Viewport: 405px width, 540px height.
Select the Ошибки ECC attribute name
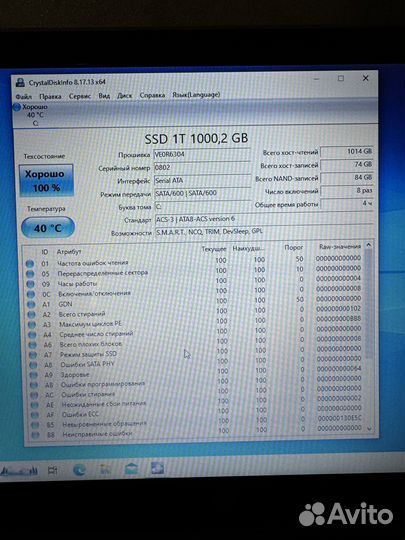(80, 414)
